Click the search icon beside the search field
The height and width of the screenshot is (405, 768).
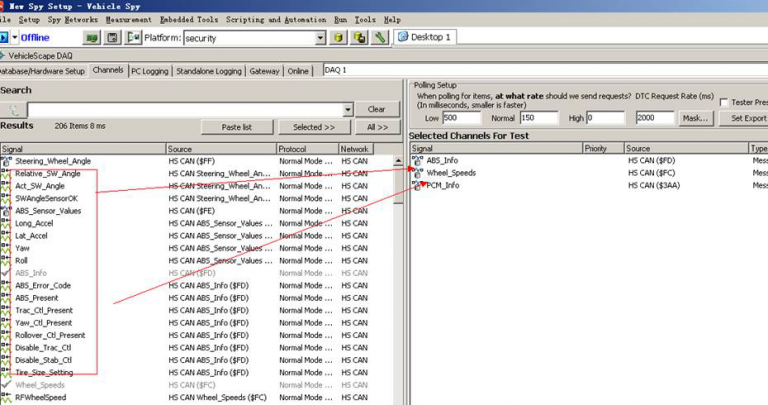13,109
